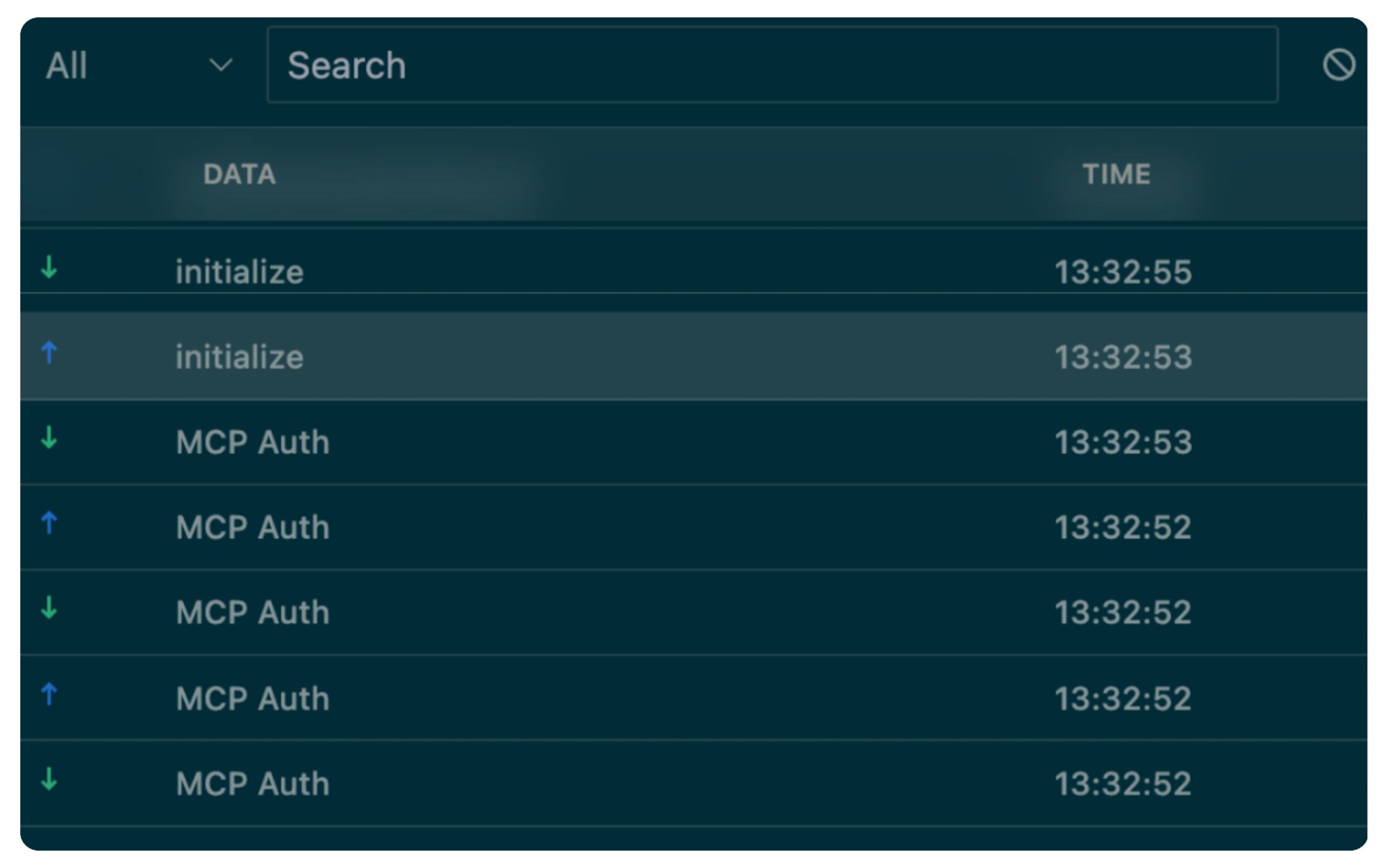The image size is (1389, 868).
Task: Focus the Search input field
Action: point(772,65)
